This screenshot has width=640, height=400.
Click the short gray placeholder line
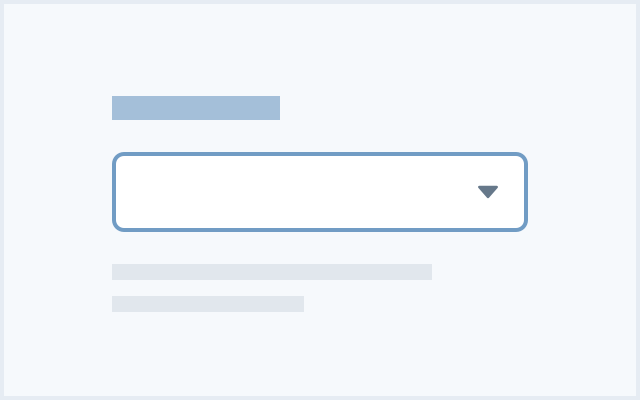208,304
